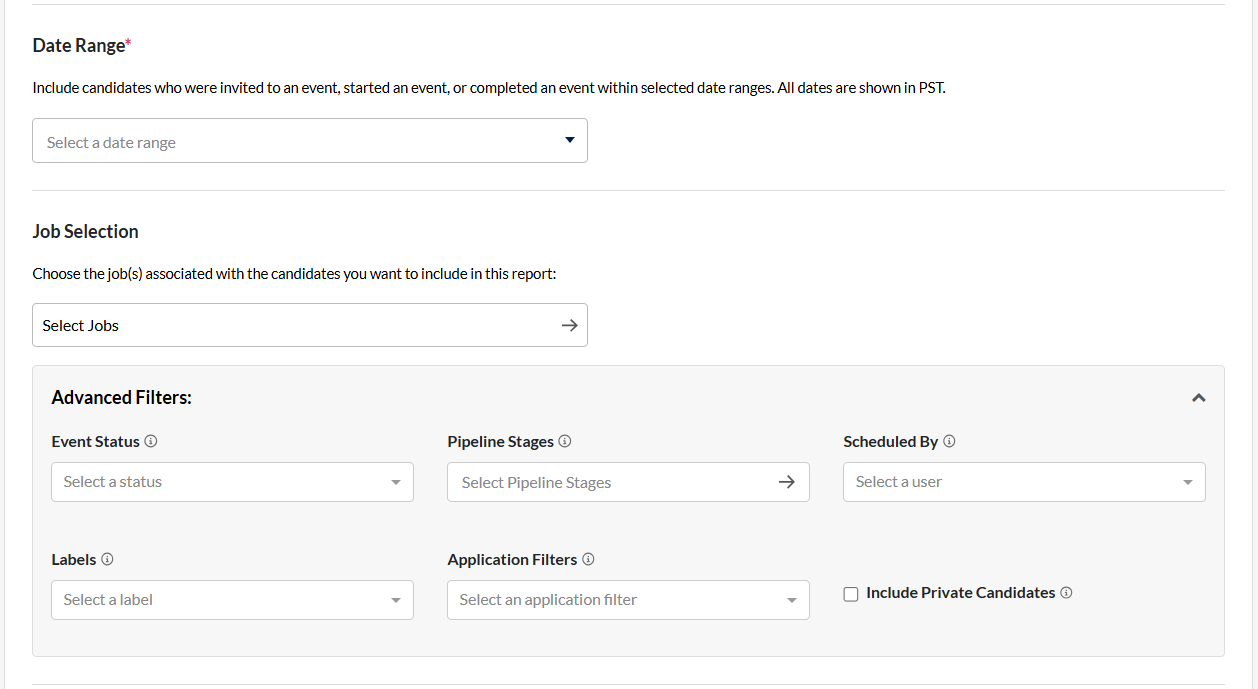Click the info icon next to Application Filters
Viewport: 1258px width, 689px height.
pos(588,559)
